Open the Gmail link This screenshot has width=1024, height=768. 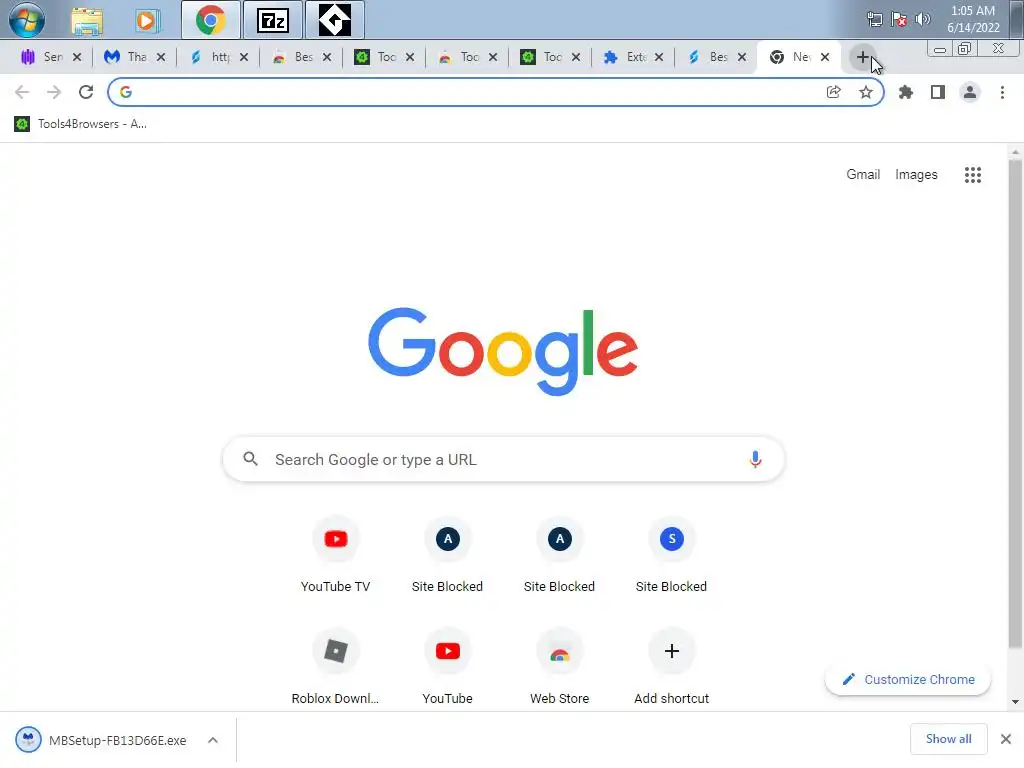pyautogui.click(x=863, y=174)
